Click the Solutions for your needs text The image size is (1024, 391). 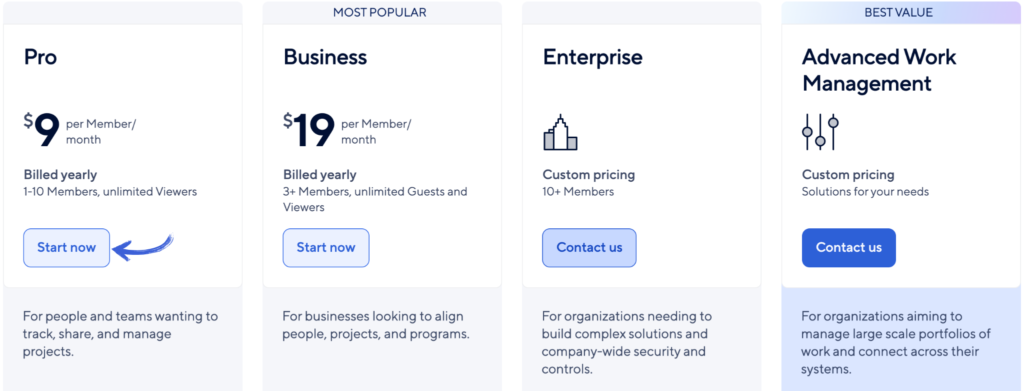click(865, 192)
